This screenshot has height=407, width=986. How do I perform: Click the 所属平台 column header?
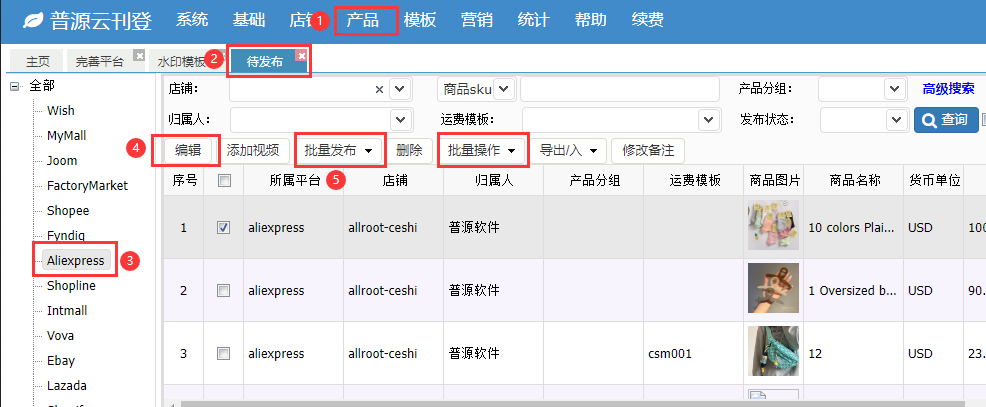[295, 181]
